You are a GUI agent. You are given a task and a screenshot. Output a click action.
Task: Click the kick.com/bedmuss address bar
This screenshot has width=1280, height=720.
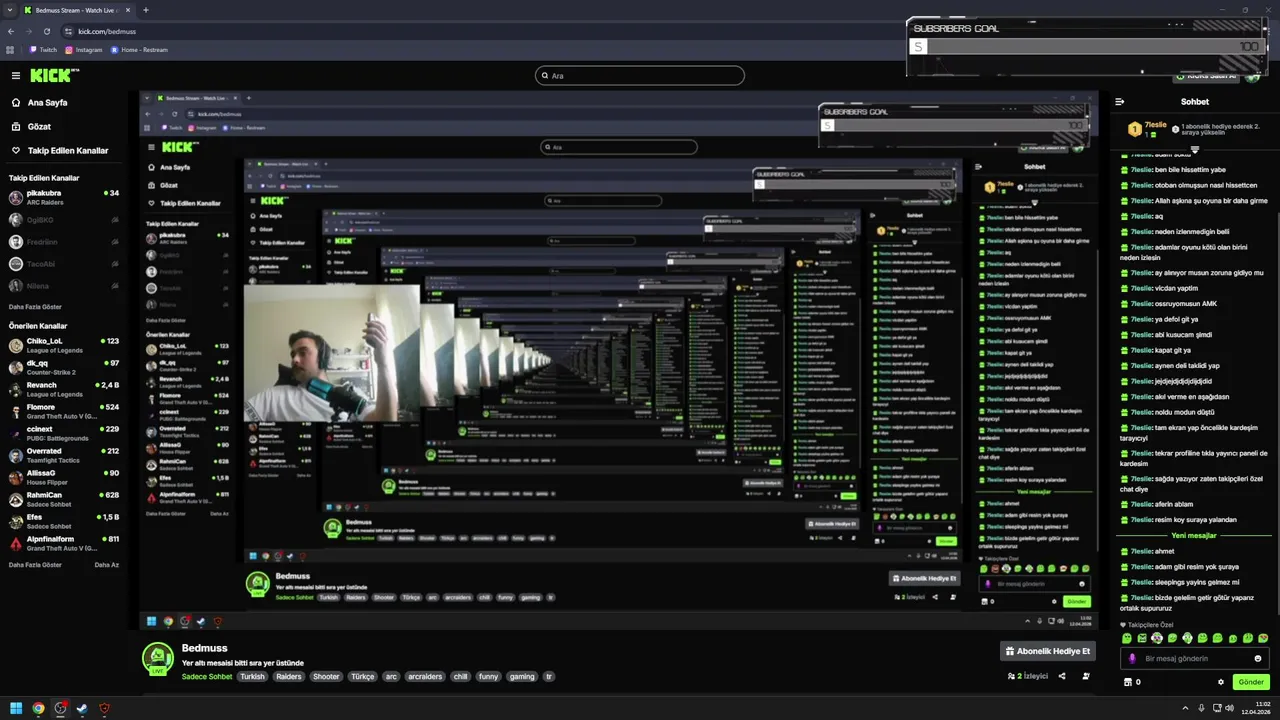(x=107, y=31)
